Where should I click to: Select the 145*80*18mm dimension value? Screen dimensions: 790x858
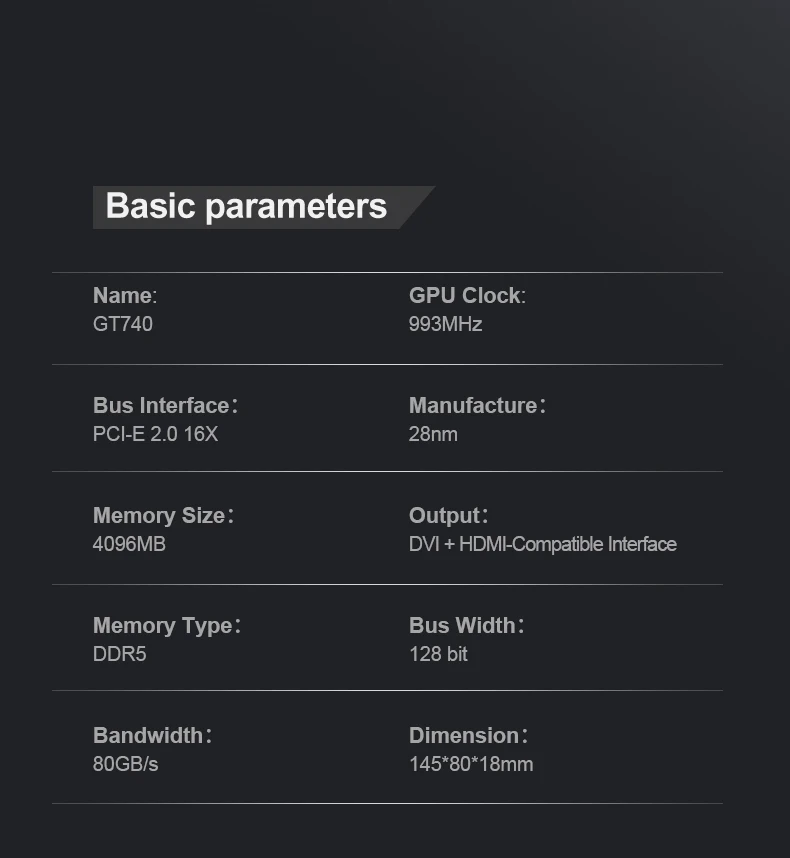coord(470,764)
